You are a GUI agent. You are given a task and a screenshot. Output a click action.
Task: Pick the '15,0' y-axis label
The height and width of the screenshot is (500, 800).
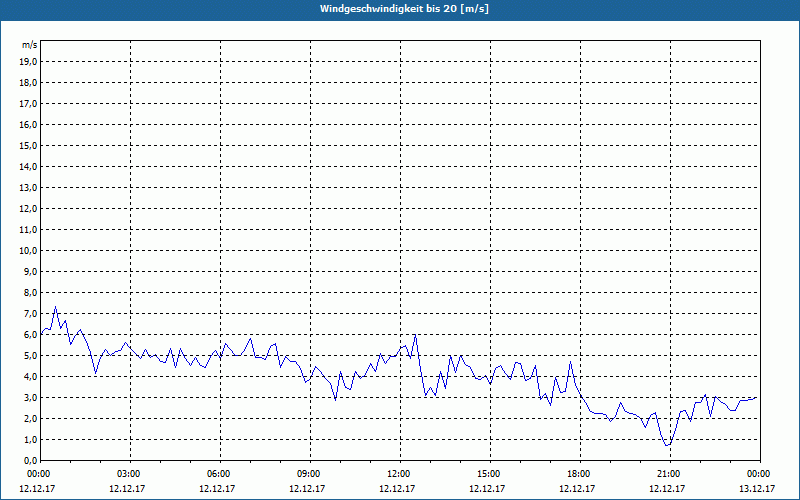tap(28, 145)
